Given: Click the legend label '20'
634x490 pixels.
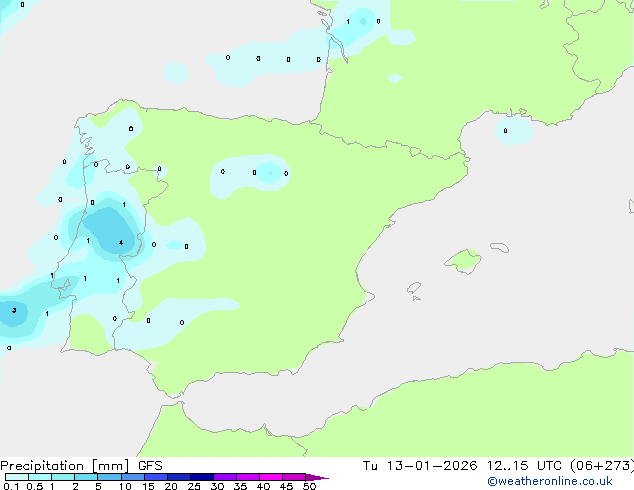Looking at the screenshot, I should 171,486.
